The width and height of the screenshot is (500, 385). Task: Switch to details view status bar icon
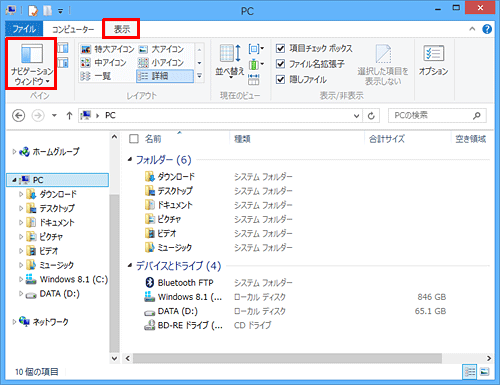click(x=470, y=372)
